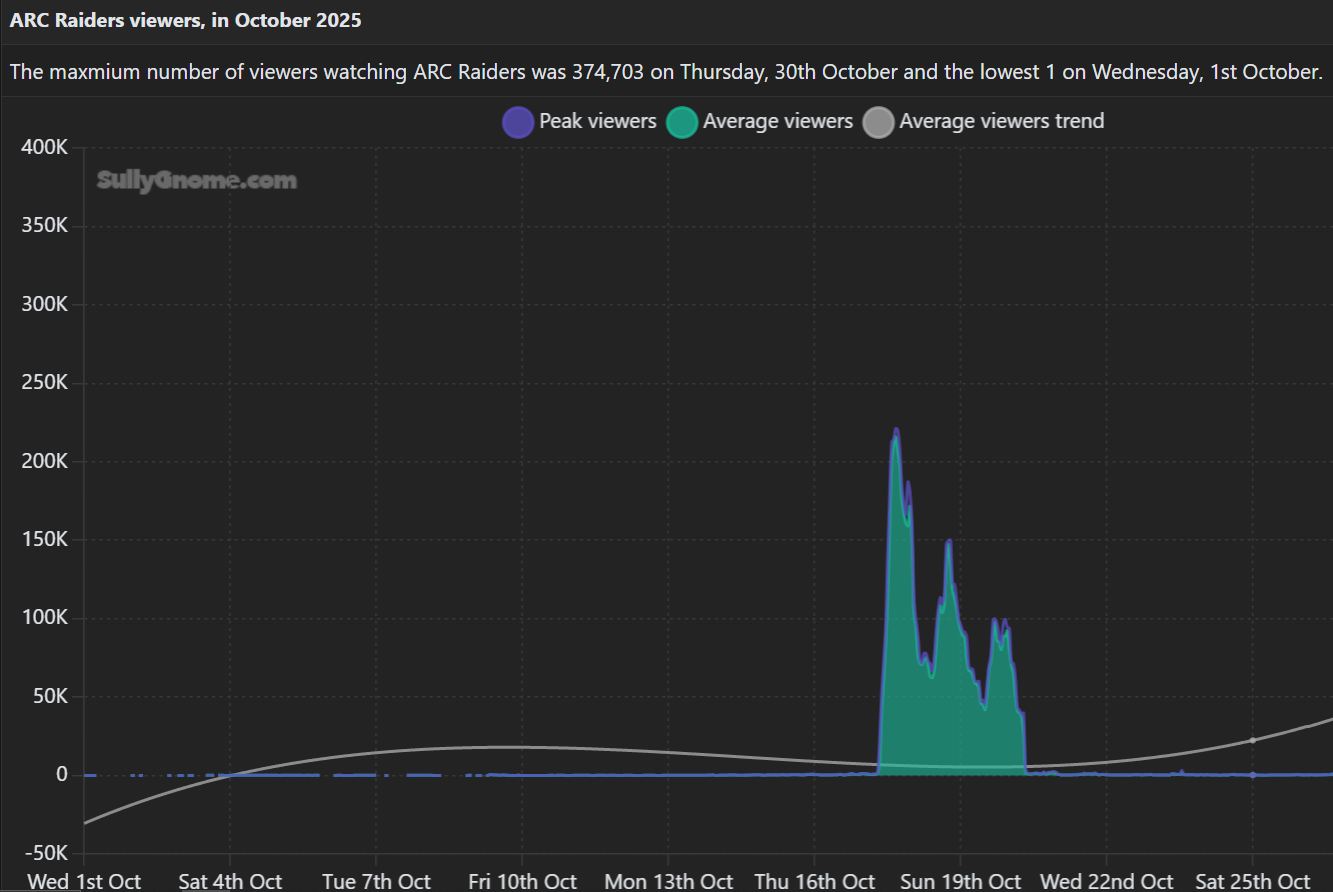Click the Fri 10th Oct axis label
The width and height of the screenshot is (1333, 892).
click(x=522, y=881)
